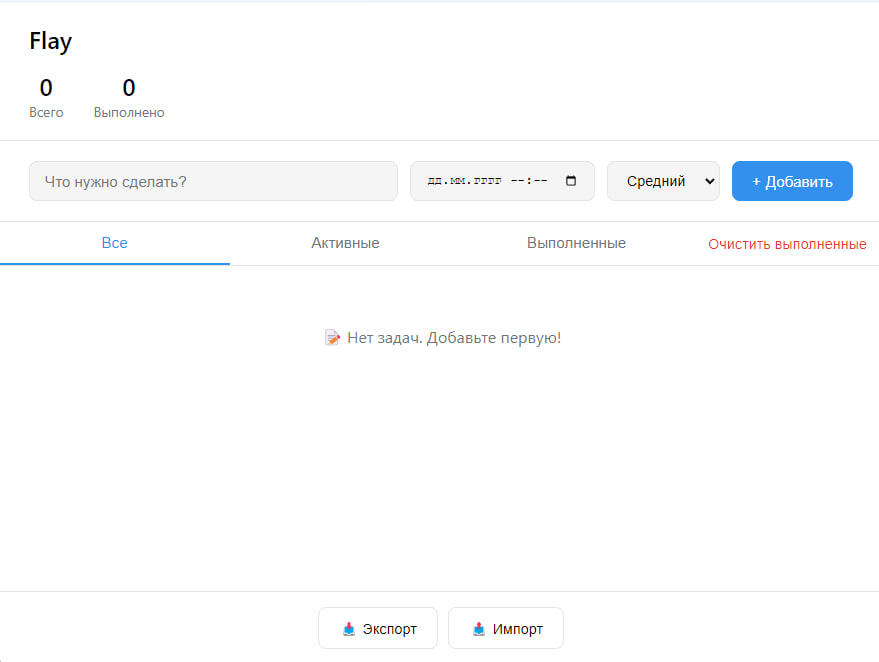Click the Экспорт button

(377, 629)
